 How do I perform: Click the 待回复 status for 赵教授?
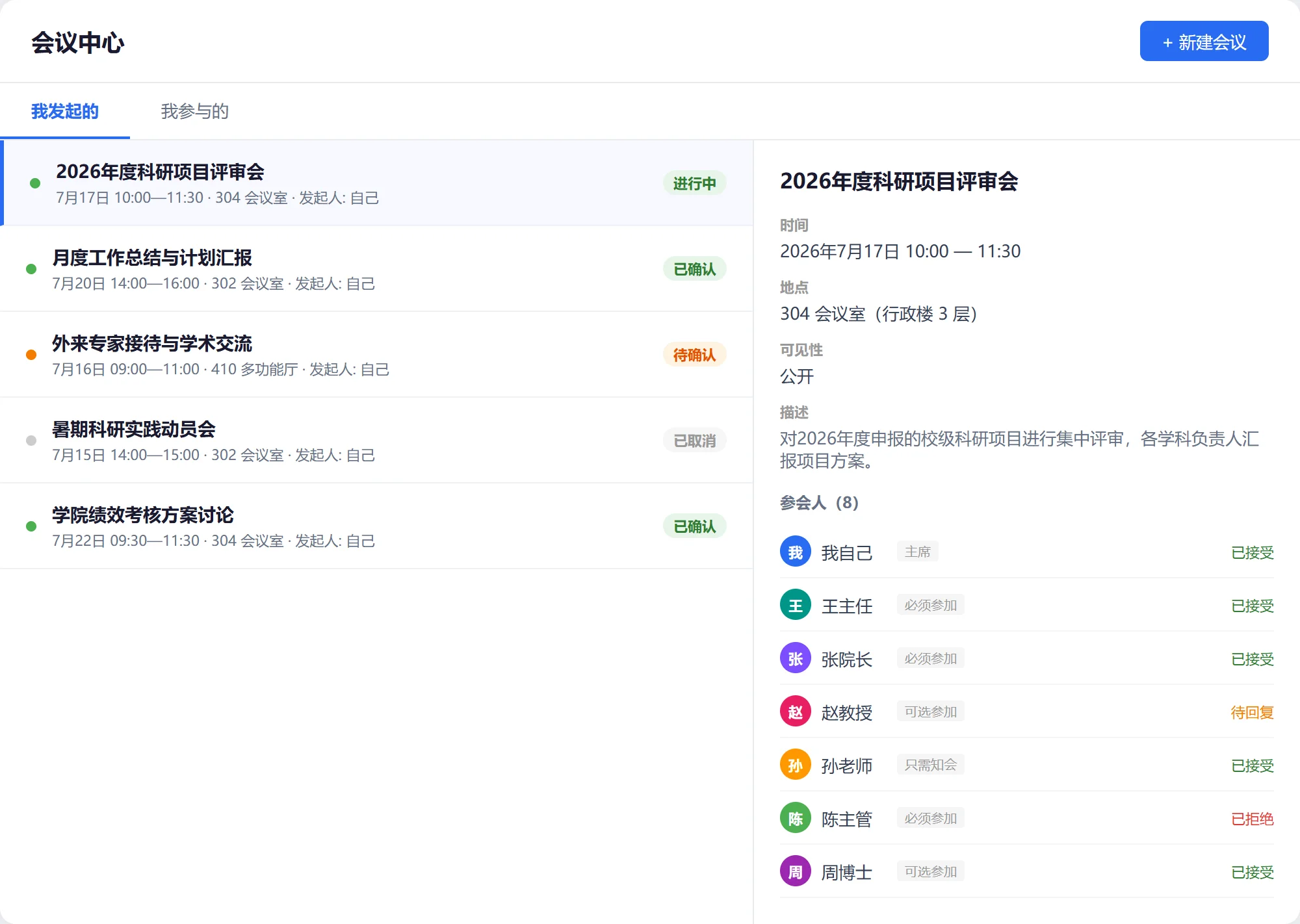pyautogui.click(x=1252, y=713)
